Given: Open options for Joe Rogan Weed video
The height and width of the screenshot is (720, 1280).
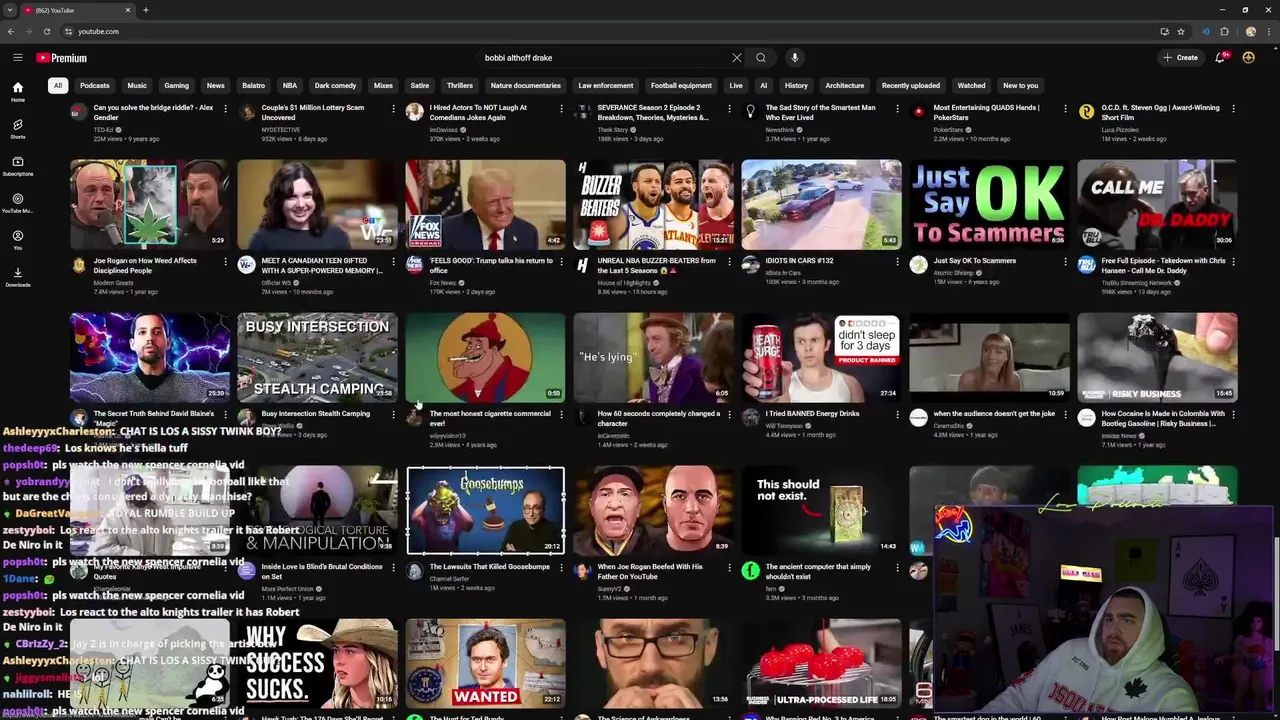Looking at the screenshot, I should [225, 261].
